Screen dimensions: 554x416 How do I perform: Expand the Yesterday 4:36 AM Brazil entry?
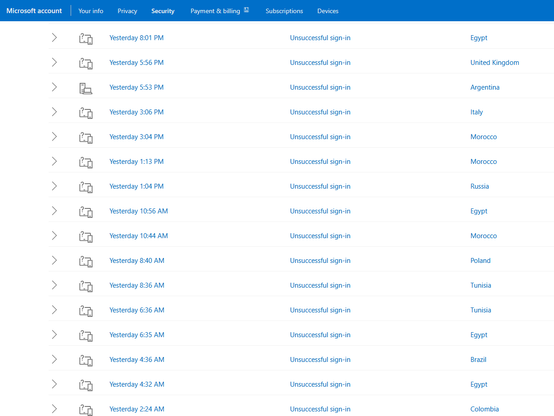[x=54, y=359]
